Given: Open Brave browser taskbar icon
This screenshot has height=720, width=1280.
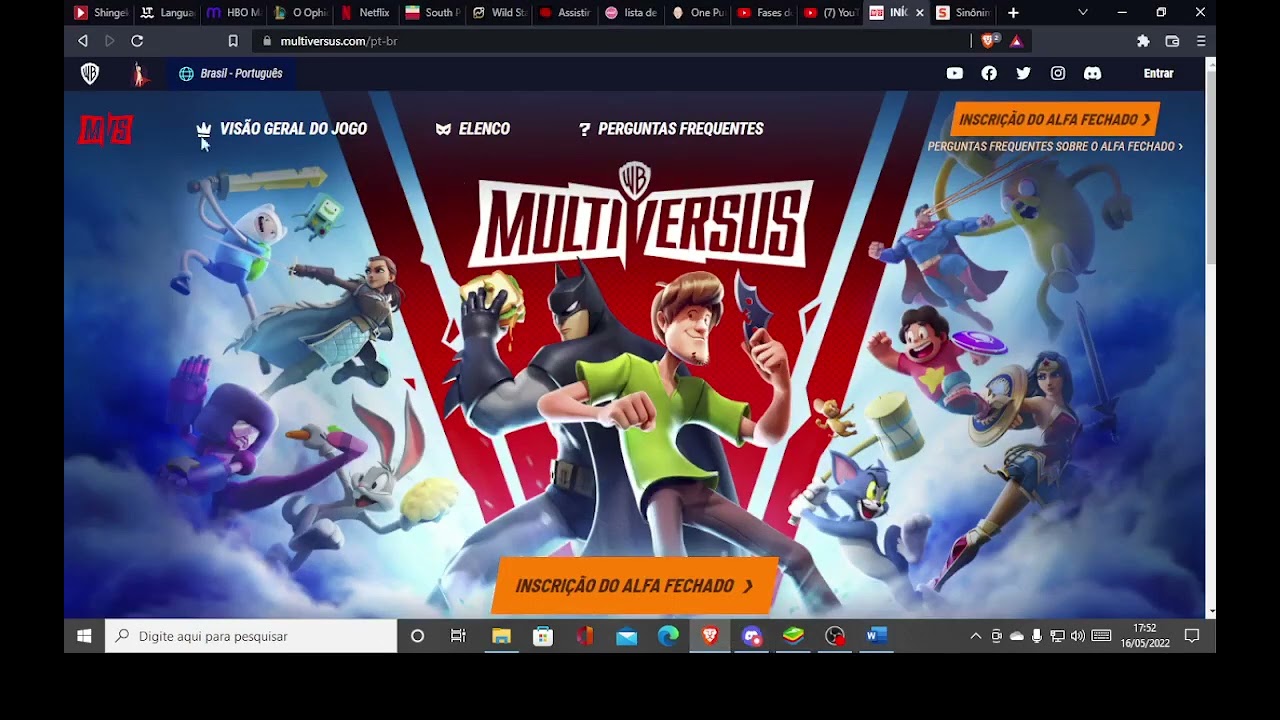Looking at the screenshot, I should pyautogui.click(x=710, y=636).
